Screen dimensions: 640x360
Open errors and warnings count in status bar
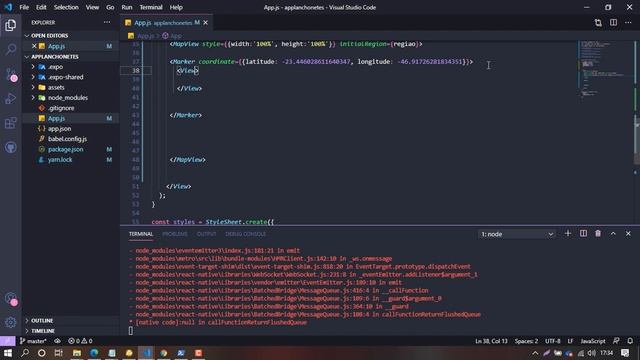click(80, 341)
